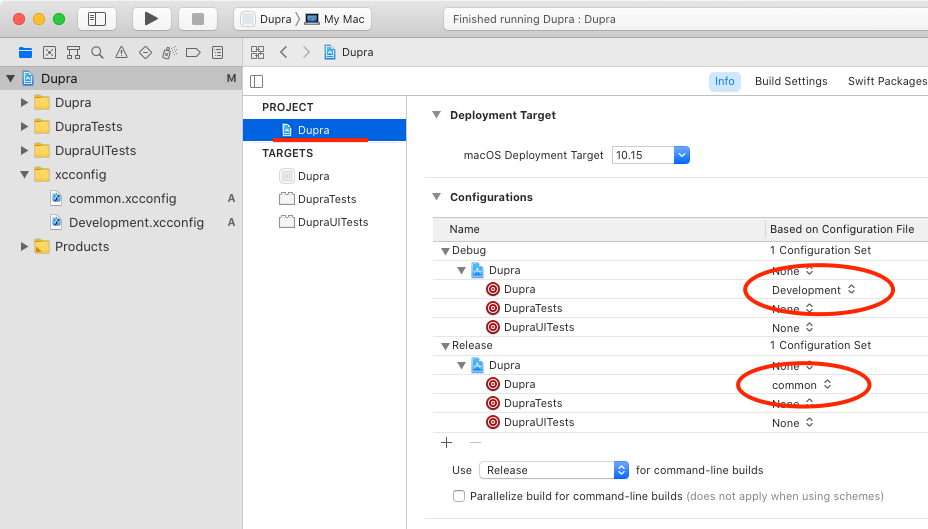928x529 pixels.
Task: Switch to the Build Settings tab
Action: (790, 81)
